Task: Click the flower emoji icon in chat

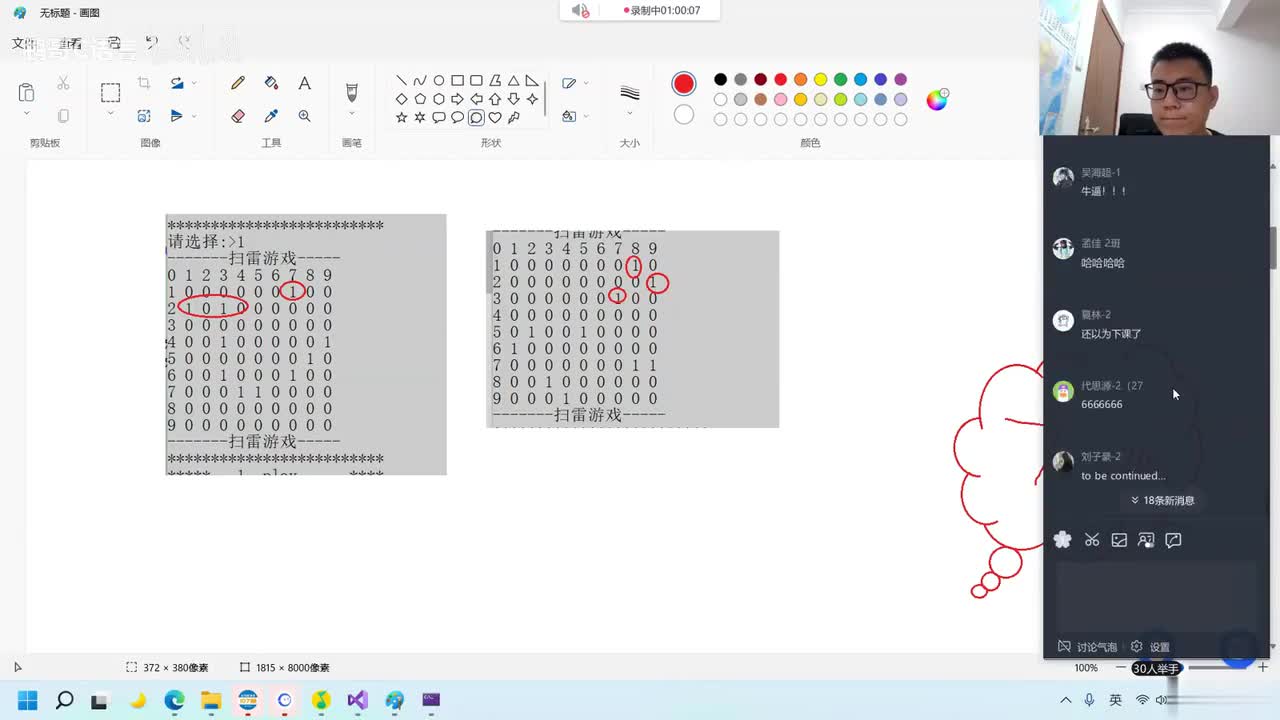Action: [1062, 540]
